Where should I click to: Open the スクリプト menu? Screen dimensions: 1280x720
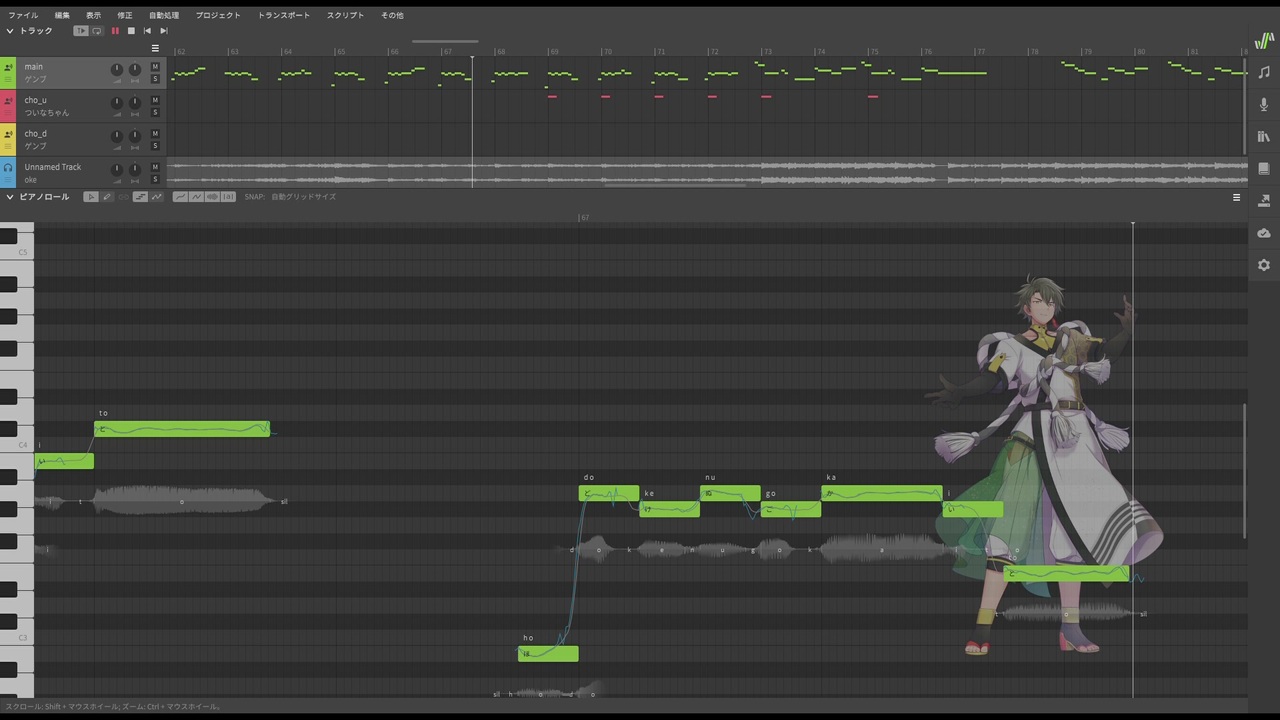coord(345,15)
